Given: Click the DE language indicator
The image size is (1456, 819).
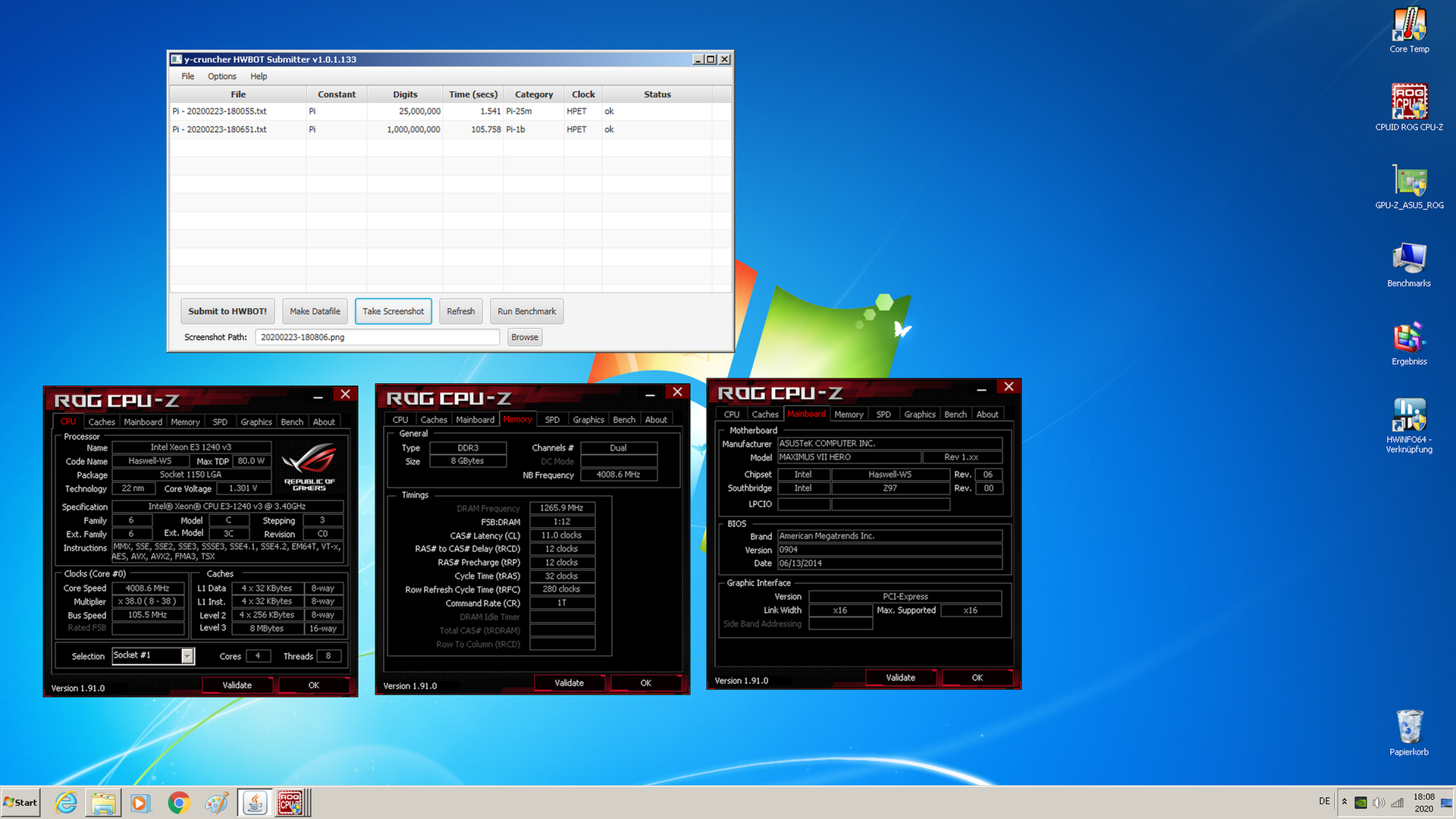Looking at the screenshot, I should point(1325,801).
